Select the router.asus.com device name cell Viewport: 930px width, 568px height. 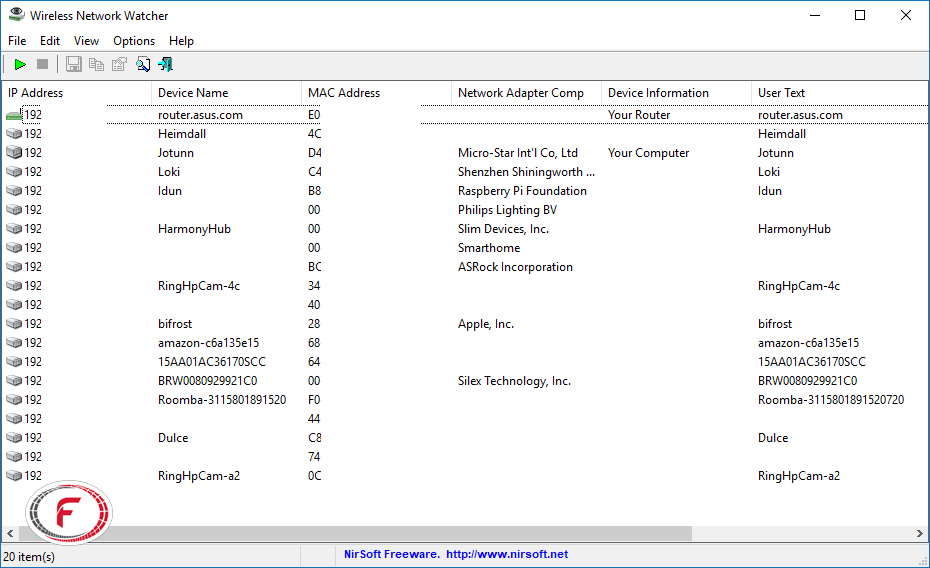(200, 115)
